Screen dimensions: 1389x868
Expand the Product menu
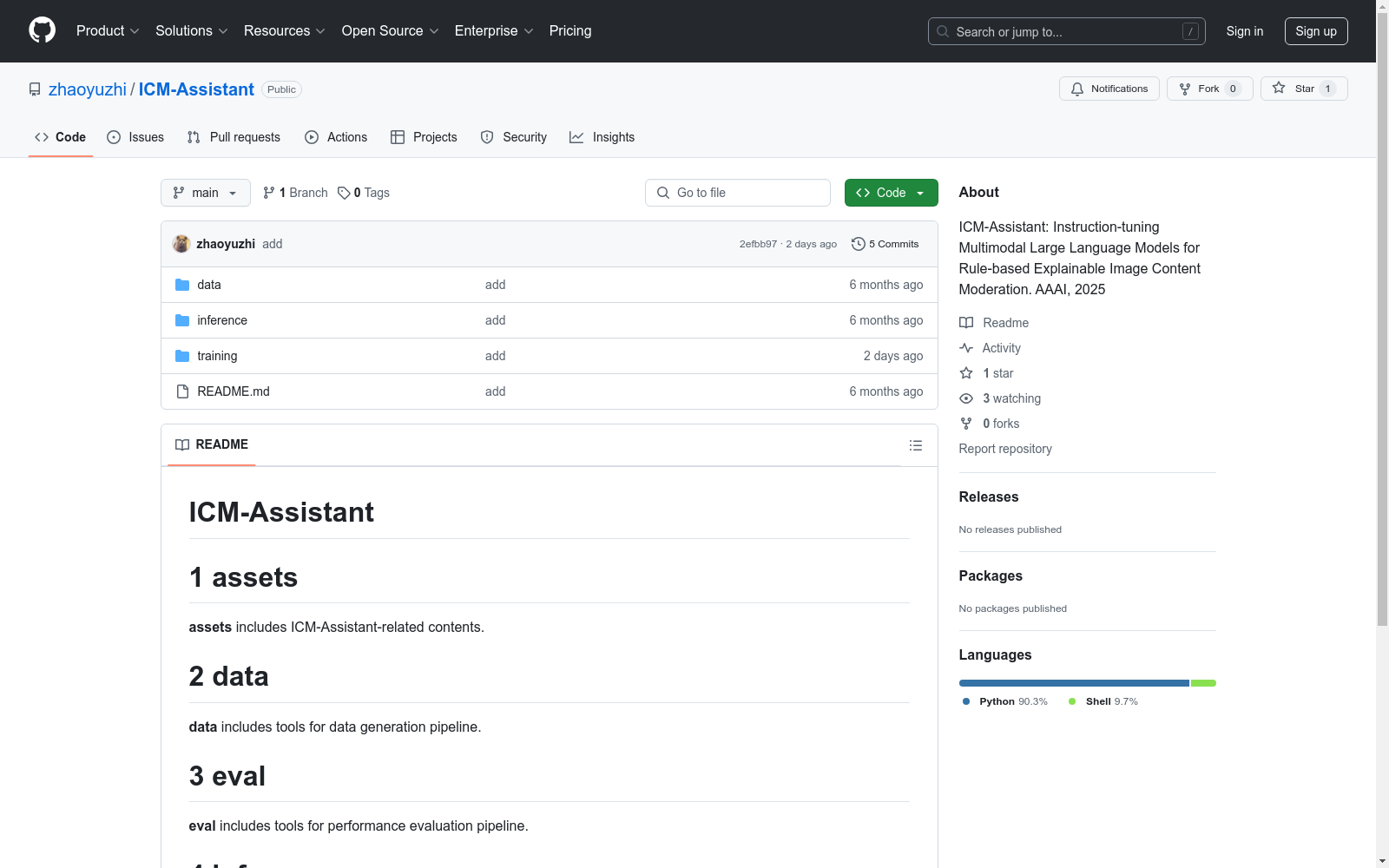click(x=108, y=31)
